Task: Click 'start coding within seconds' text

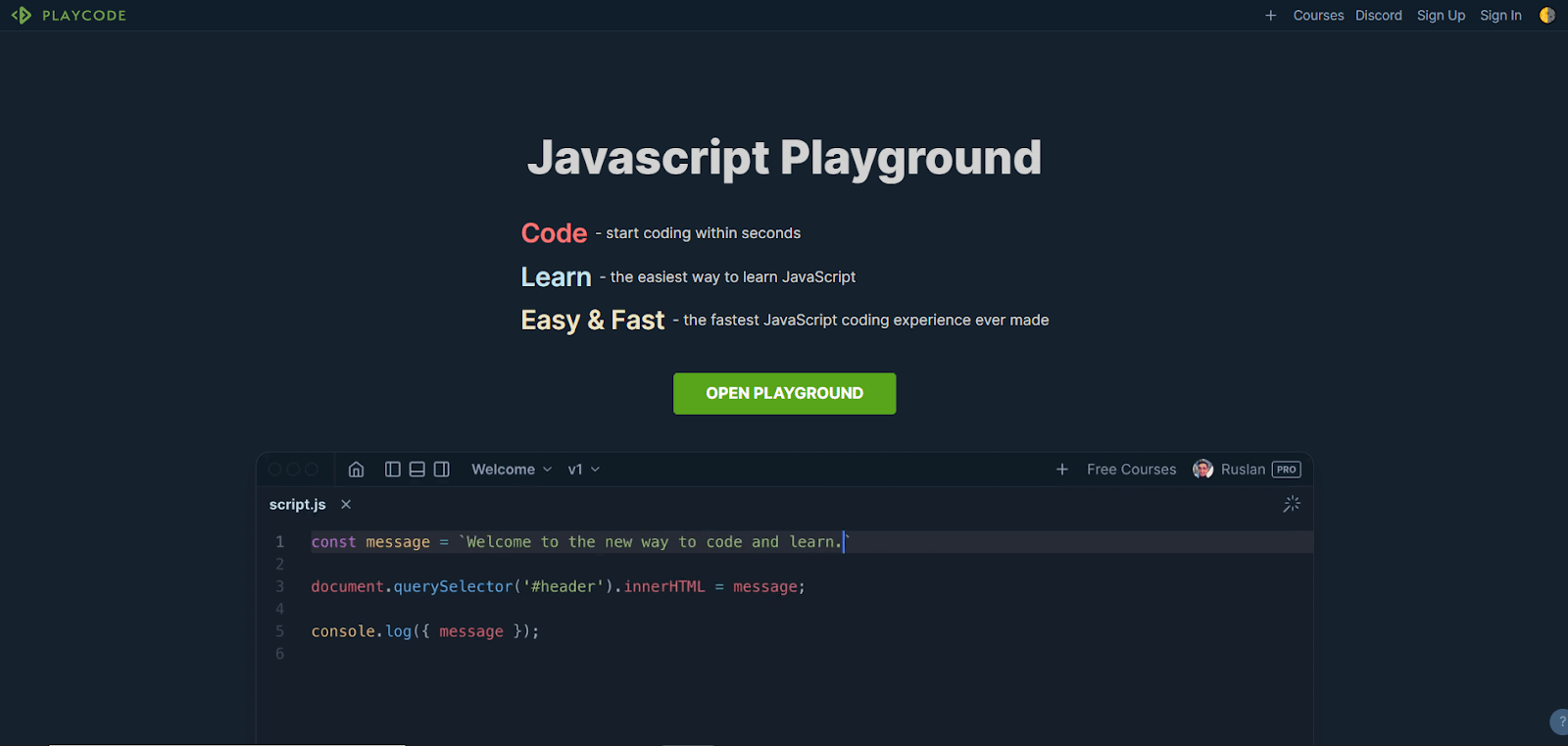Action: pos(703,233)
